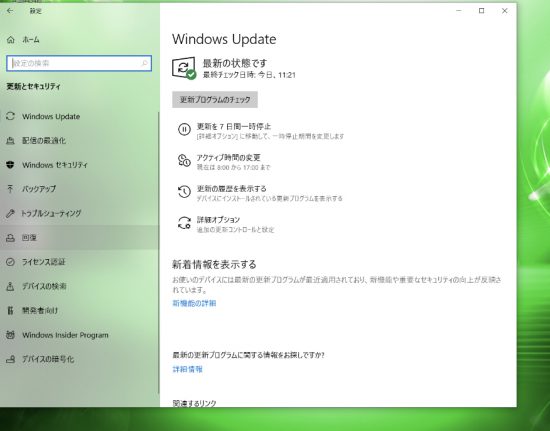Click the gear-sync icon for 詳細オプション
Image resolution: width=550 pixels, height=431 pixels.
click(x=184, y=223)
